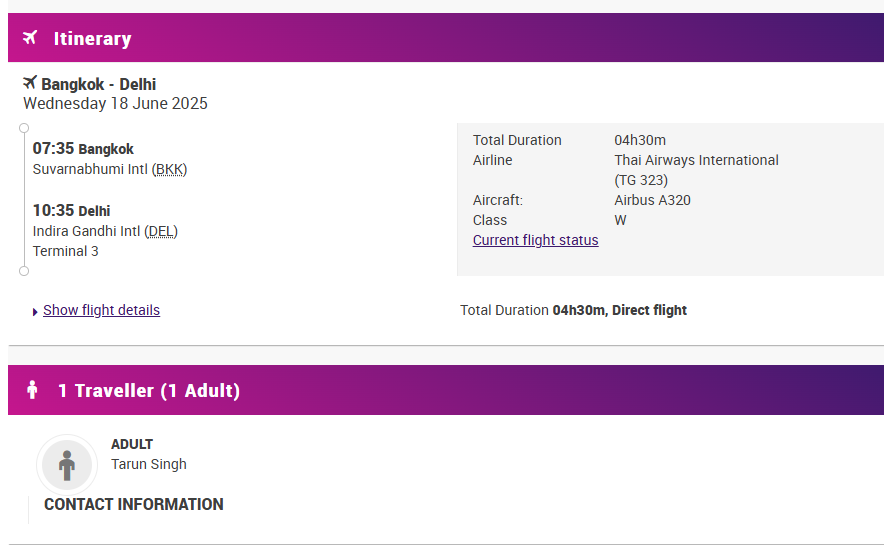884x545 pixels.
Task: Click the flight number TG 323
Action: point(641,180)
